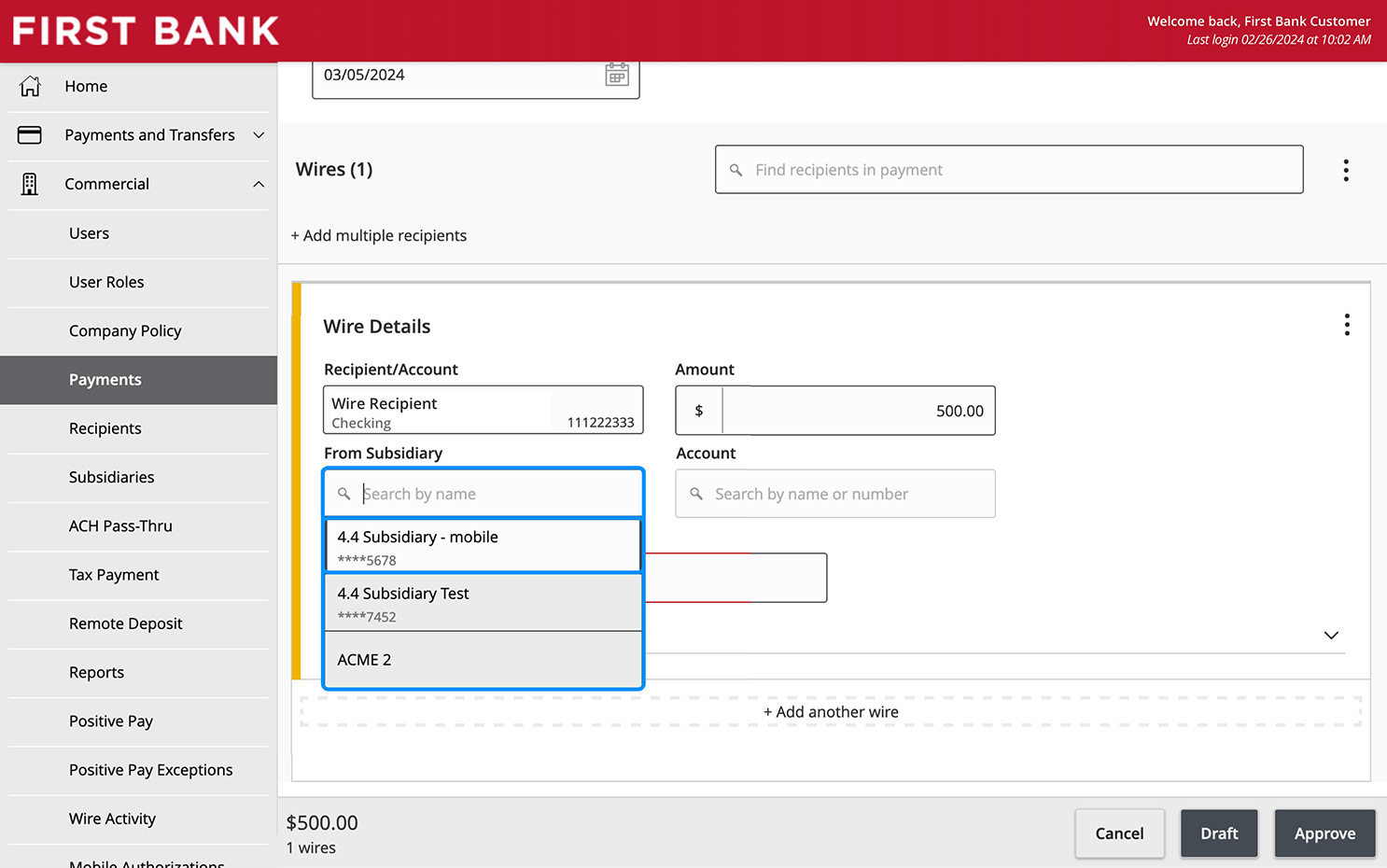The height and width of the screenshot is (868, 1387).
Task: Click the Payments and Transfers card icon
Action: click(30, 135)
